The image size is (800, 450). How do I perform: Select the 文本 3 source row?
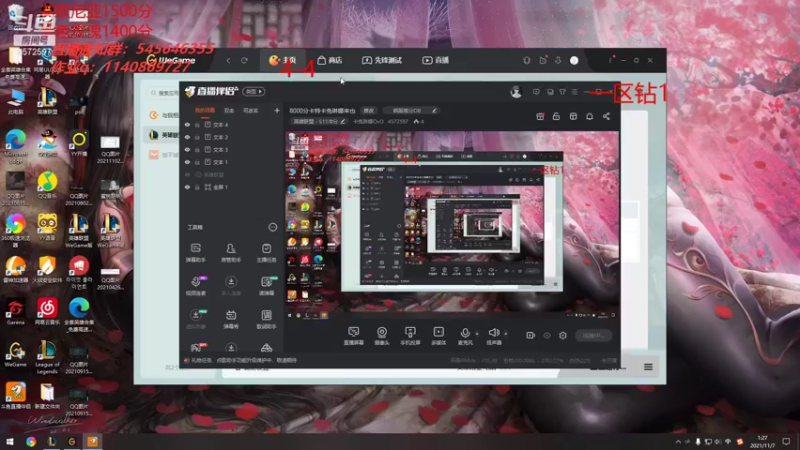pyautogui.click(x=232, y=149)
